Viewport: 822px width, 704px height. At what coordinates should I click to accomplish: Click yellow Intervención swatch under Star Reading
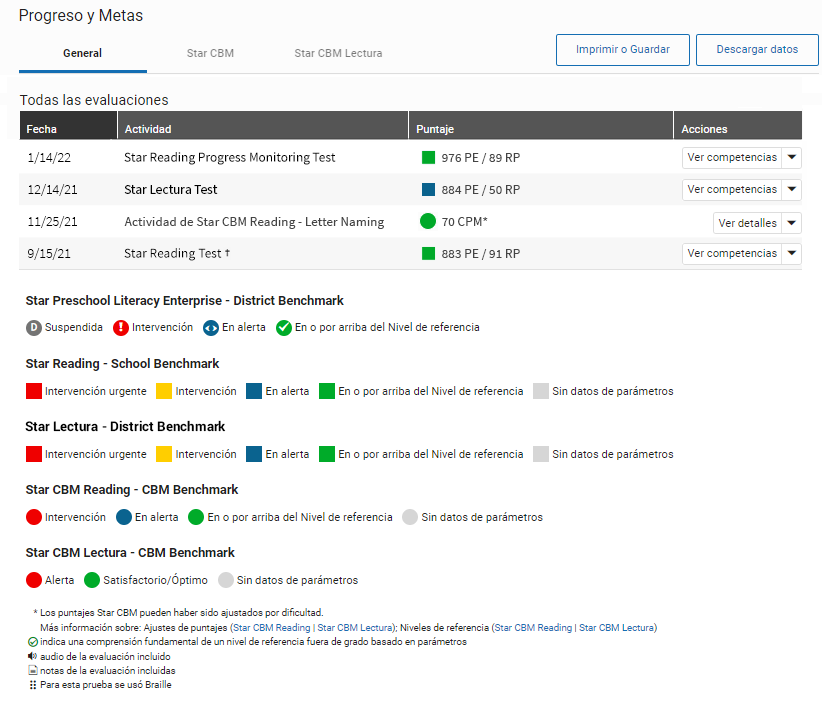tap(164, 391)
